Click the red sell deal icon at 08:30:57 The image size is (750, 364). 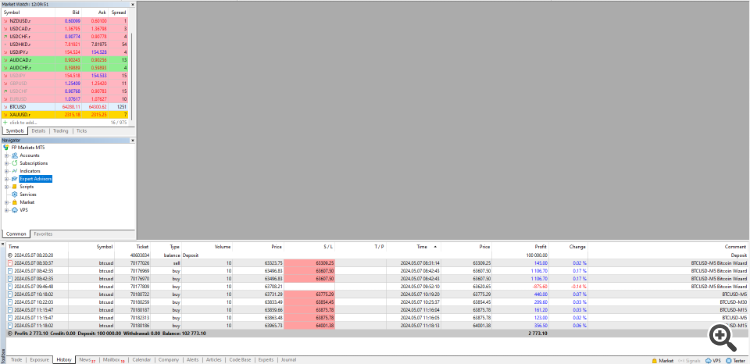tap(10, 263)
